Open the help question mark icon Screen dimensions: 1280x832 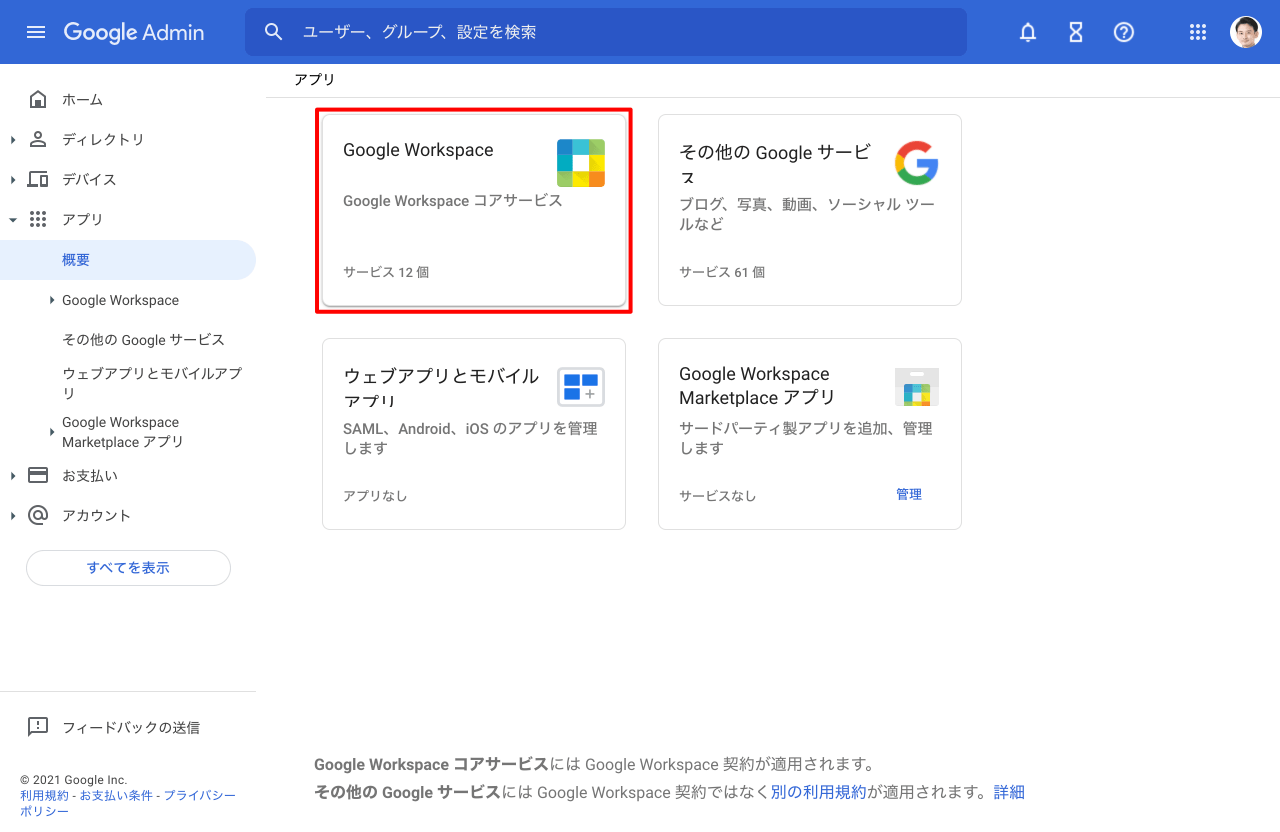click(x=1124, y=32)
